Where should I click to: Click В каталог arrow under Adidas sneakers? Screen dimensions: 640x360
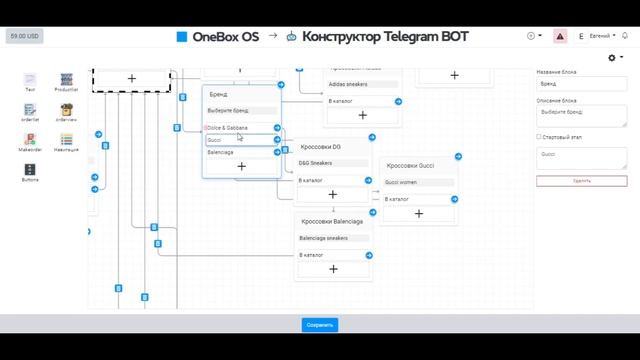pos(398,102)
